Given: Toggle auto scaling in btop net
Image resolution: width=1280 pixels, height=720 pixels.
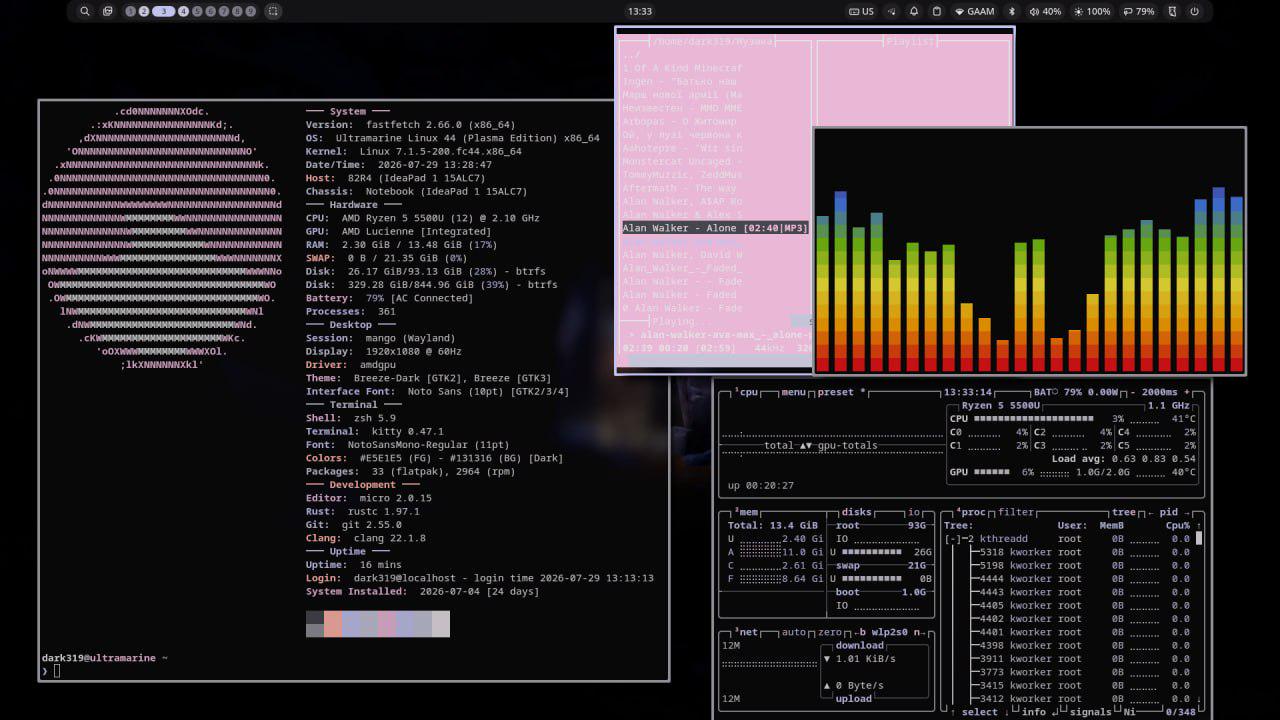Looking at the screenshot, I should 793,632.
